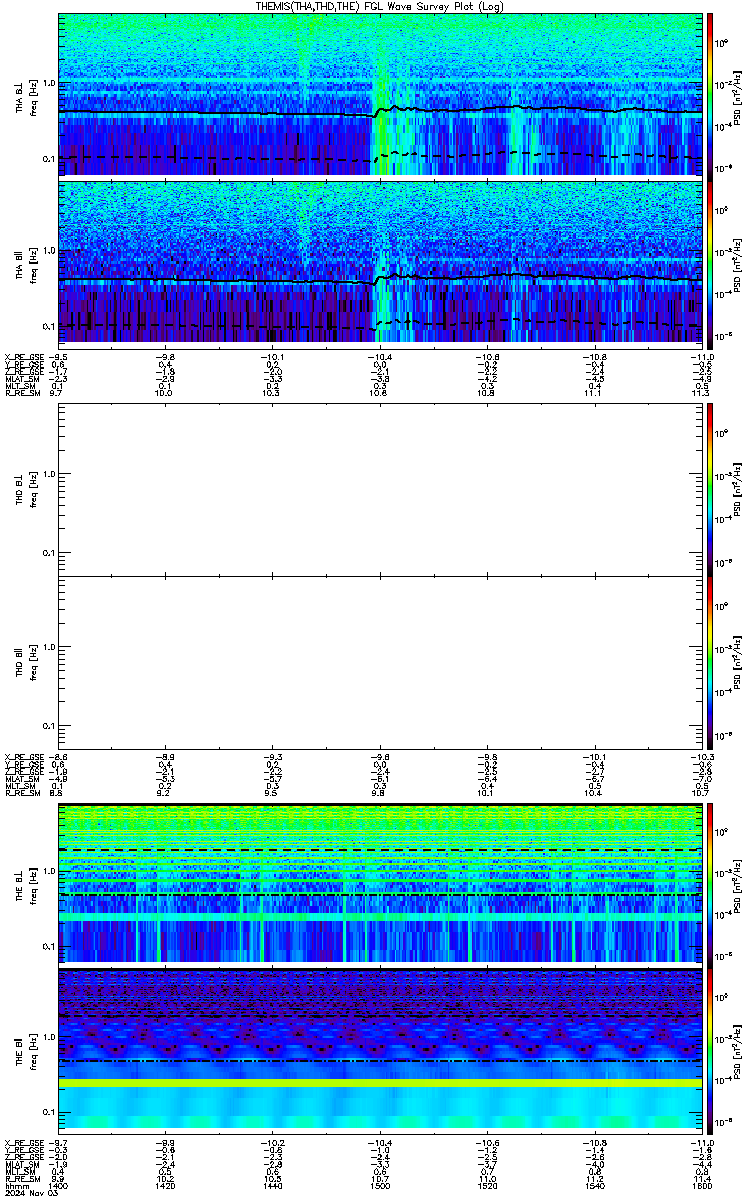Screen dimensions: 750x1200
Task: Click the 1400 time tick label
Action: (x=59, y=1187)
